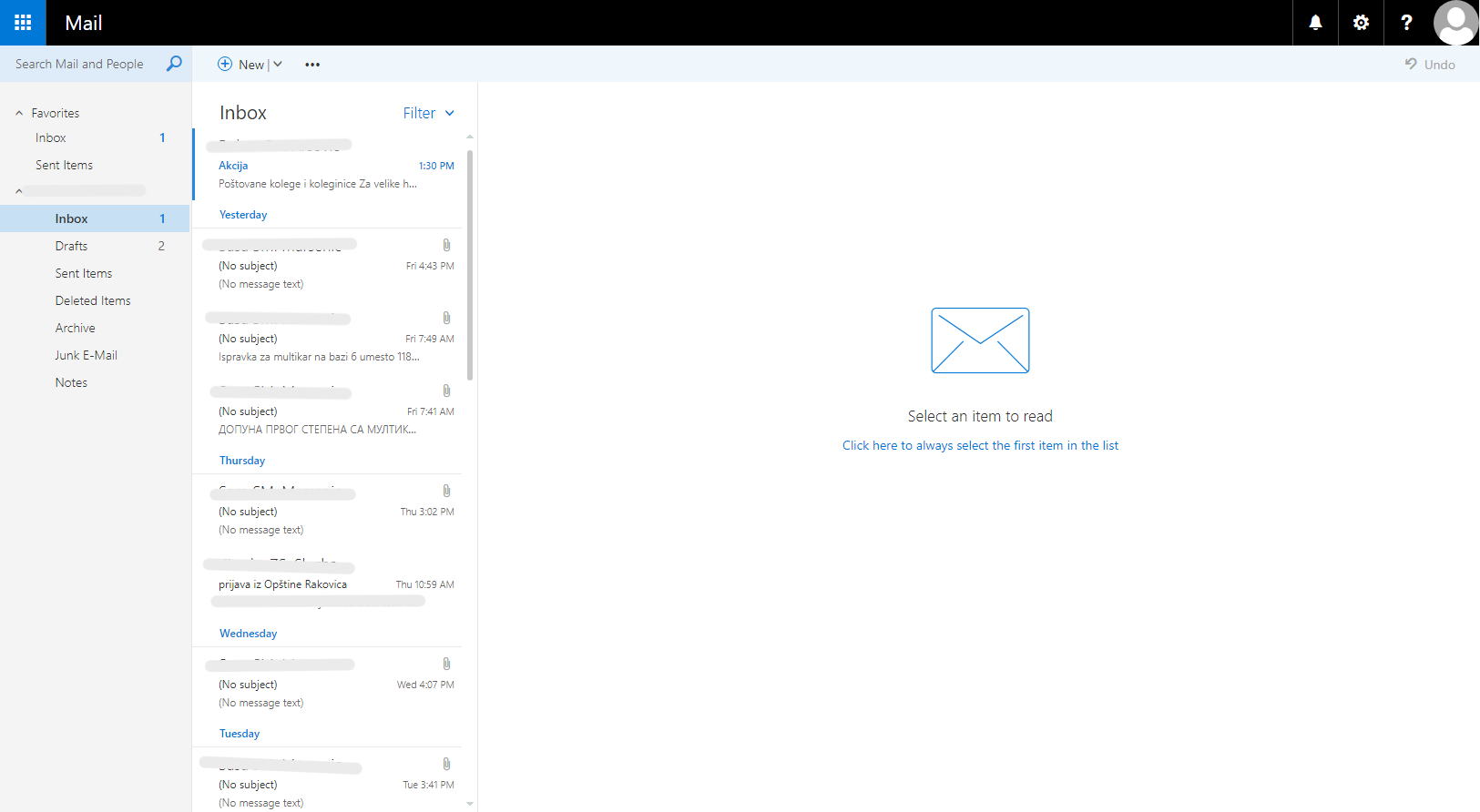This screenshot has width=1480, height=812.
Task: Click the attachment icon on Fri 7:41 AM message
Action: tap(446, 391)
